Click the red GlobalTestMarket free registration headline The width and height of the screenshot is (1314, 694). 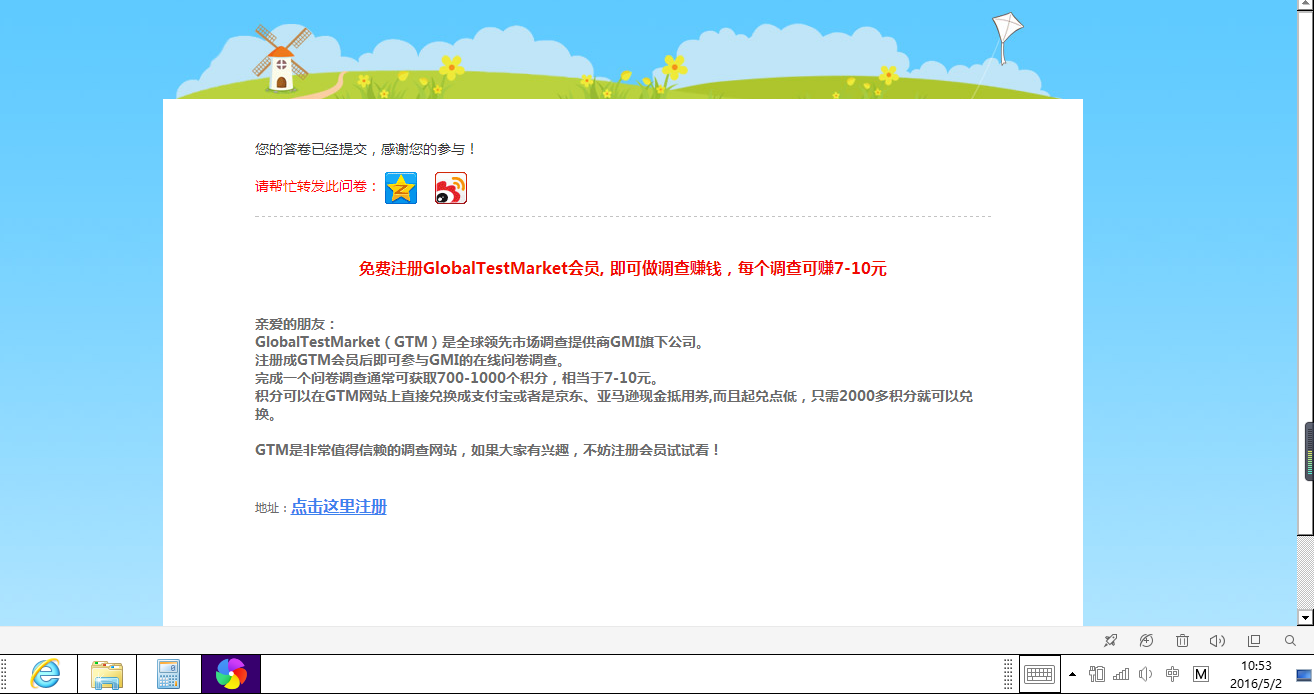pyautogui.click(x=623, y=268)
